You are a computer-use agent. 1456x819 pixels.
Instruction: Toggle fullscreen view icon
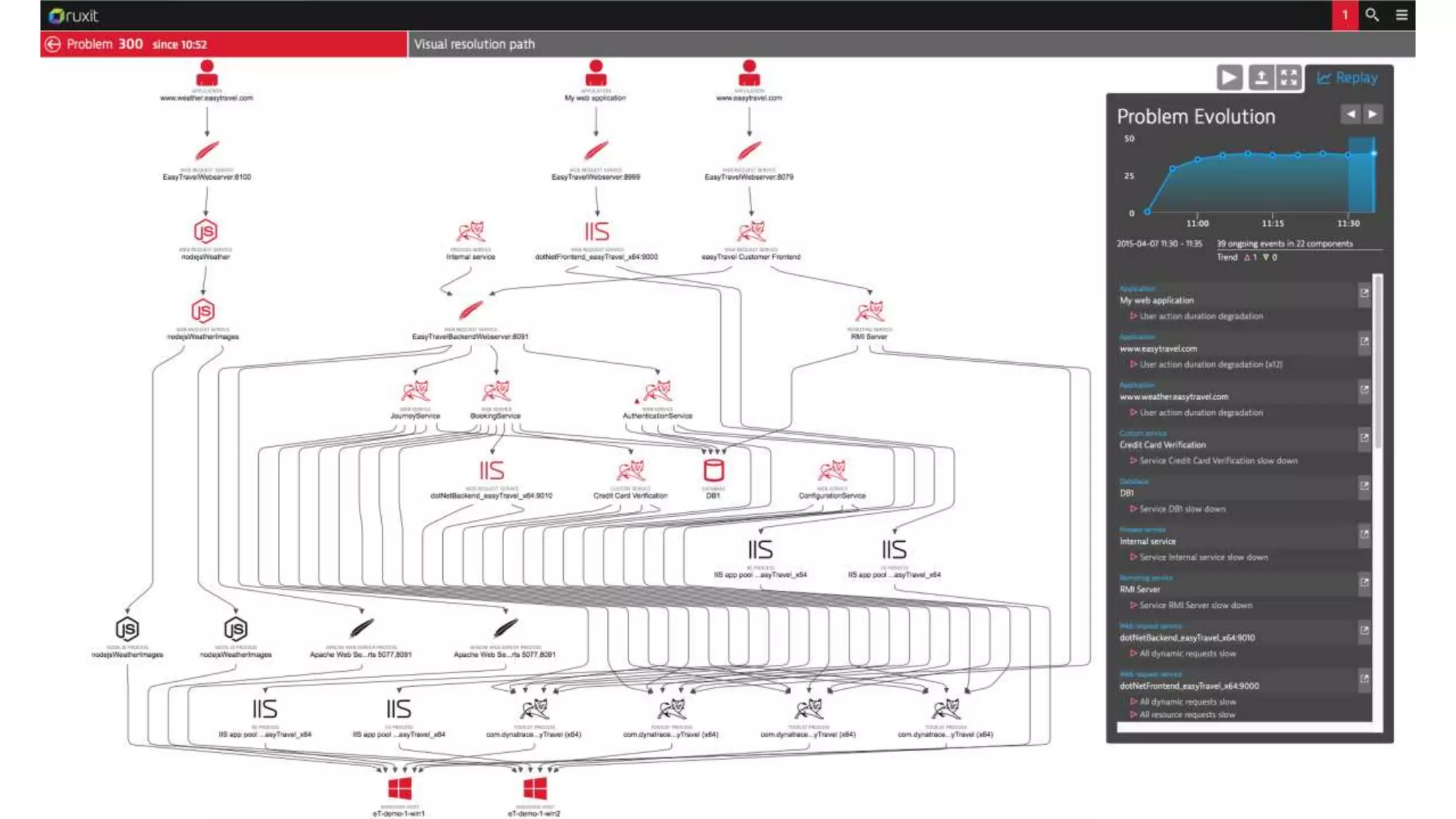[1289, 77]
